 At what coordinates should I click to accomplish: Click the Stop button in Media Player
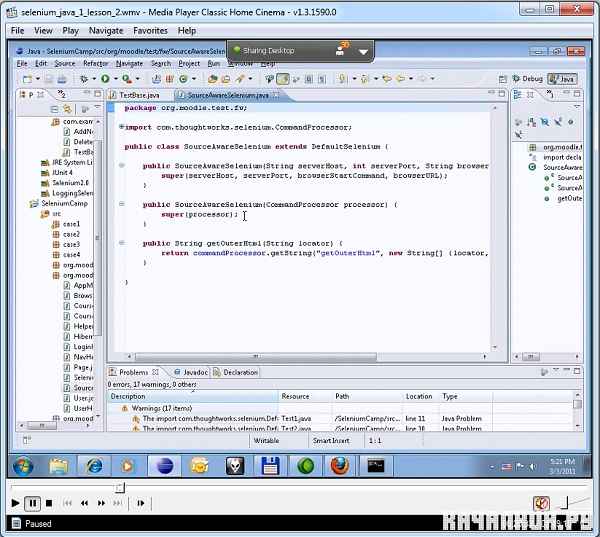(x=49, y=503)
